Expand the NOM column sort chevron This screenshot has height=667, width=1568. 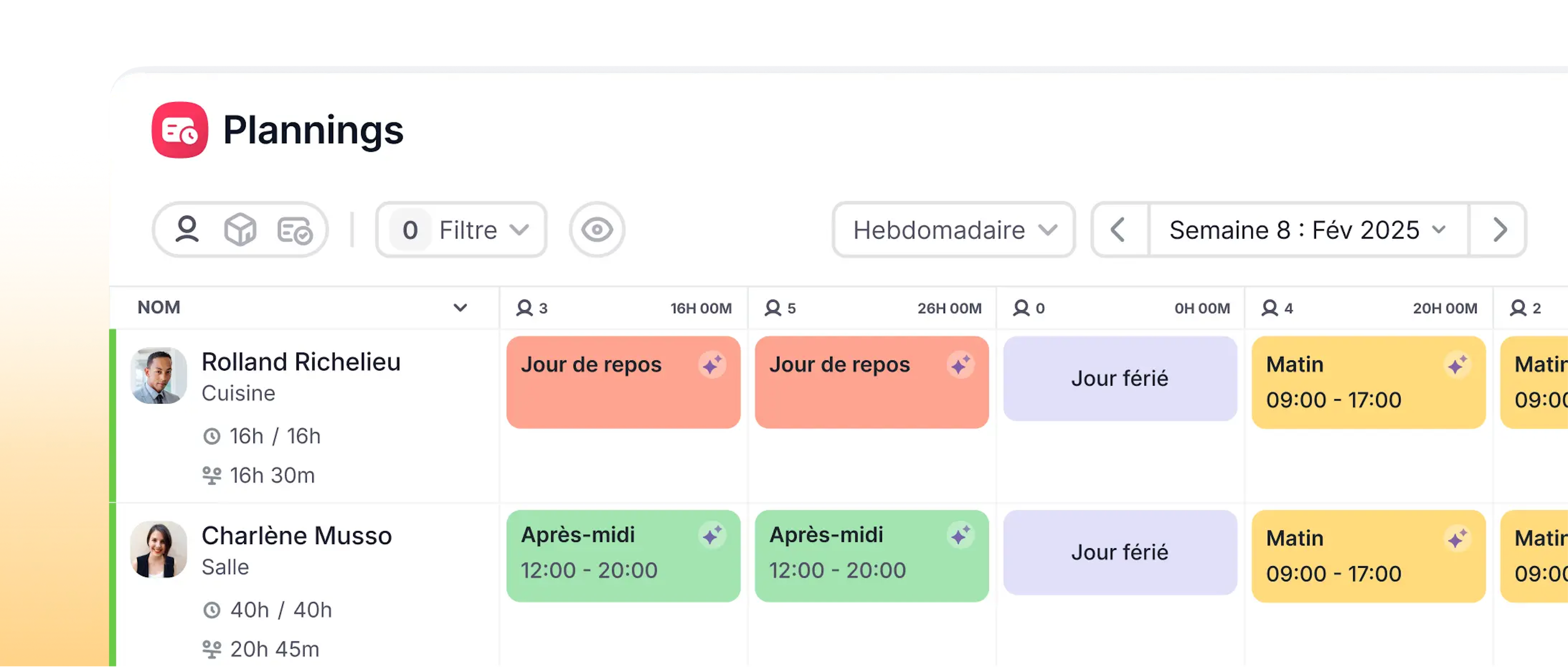point(460,307)
